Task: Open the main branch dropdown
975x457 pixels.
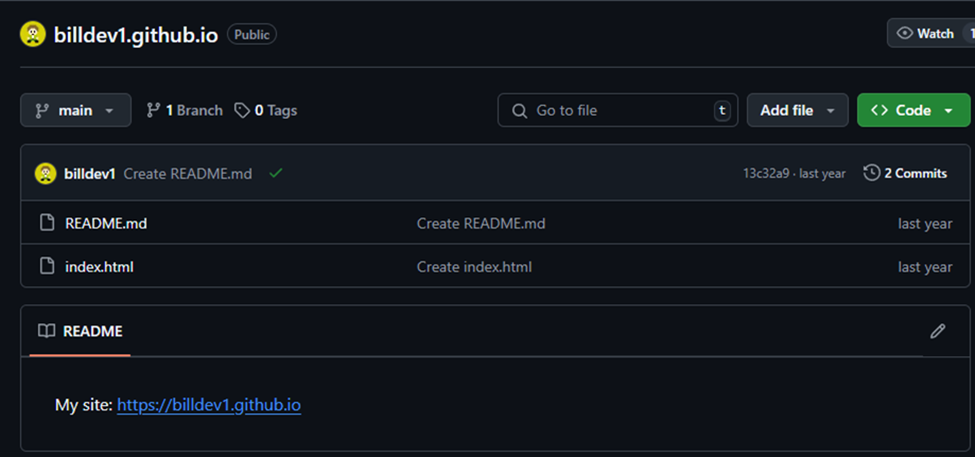Action: pyautogui.click(x=75, y=110)
